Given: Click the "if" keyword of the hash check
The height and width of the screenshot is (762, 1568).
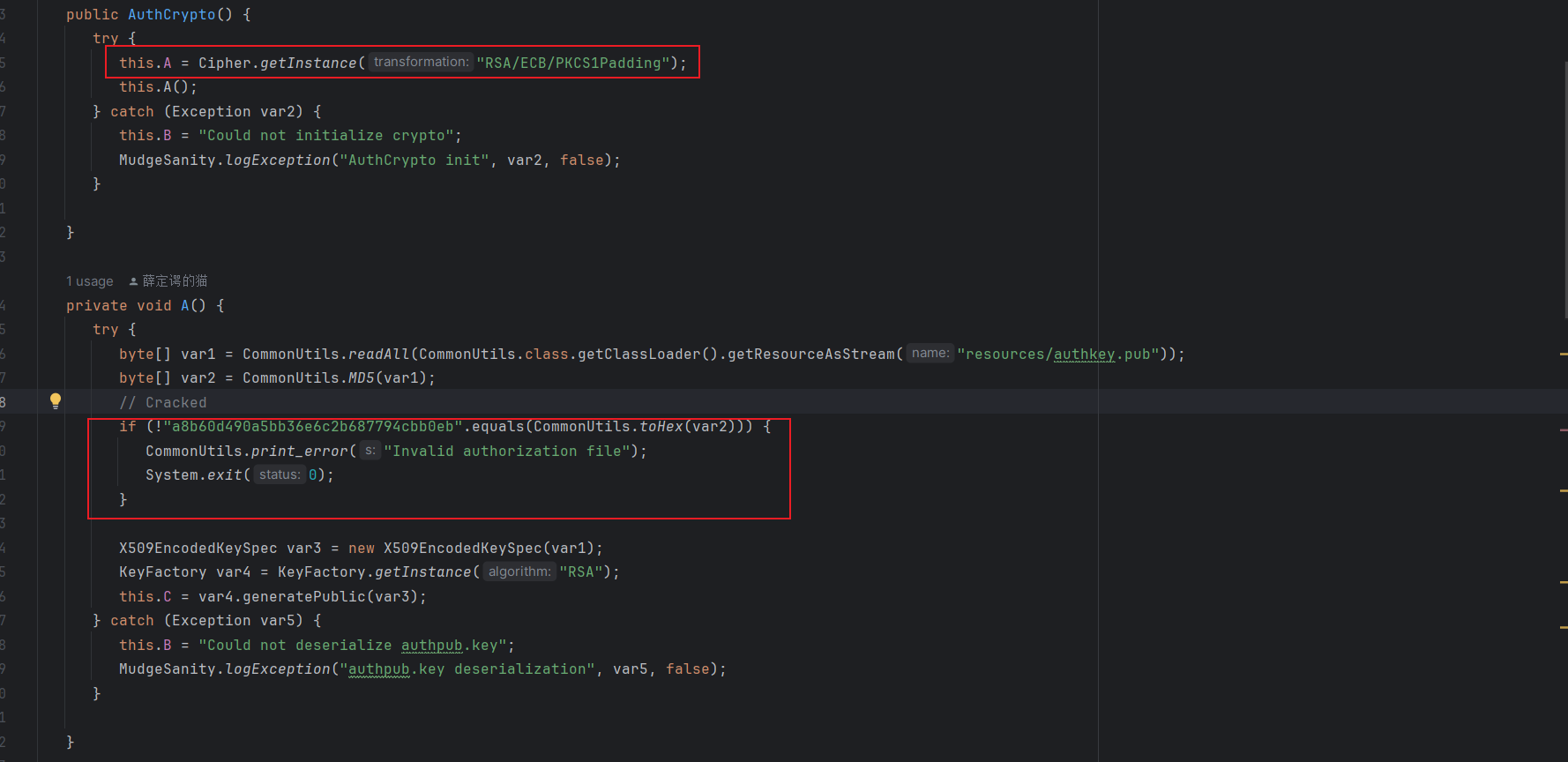Looking at the screenshot, I should click(128, 427).
